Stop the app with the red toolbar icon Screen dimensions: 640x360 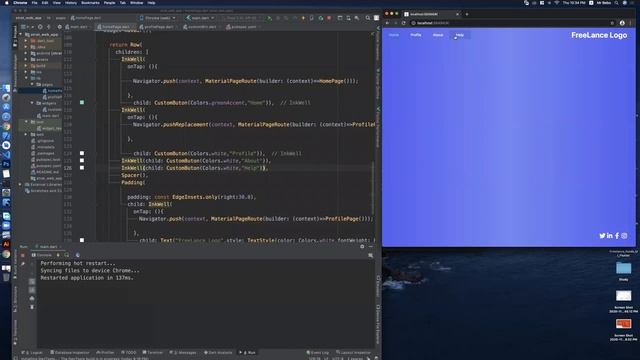point(329,18)
